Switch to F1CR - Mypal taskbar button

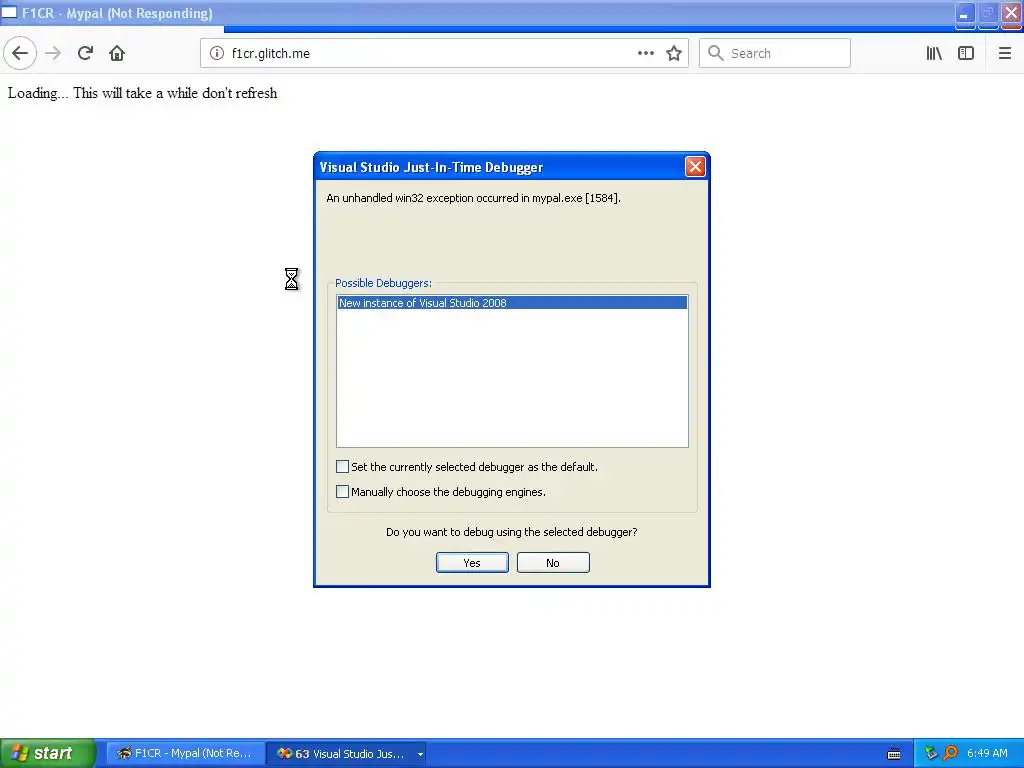[x=185, y=754]
